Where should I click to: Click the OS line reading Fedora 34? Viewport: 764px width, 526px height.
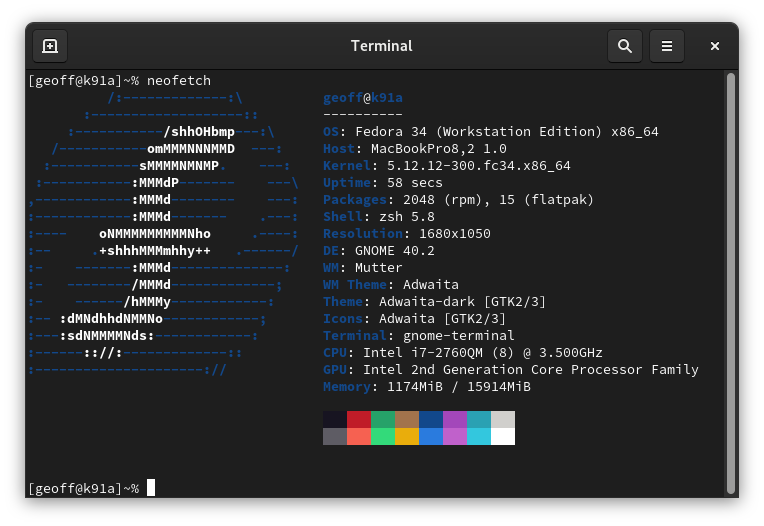[491, 132]
